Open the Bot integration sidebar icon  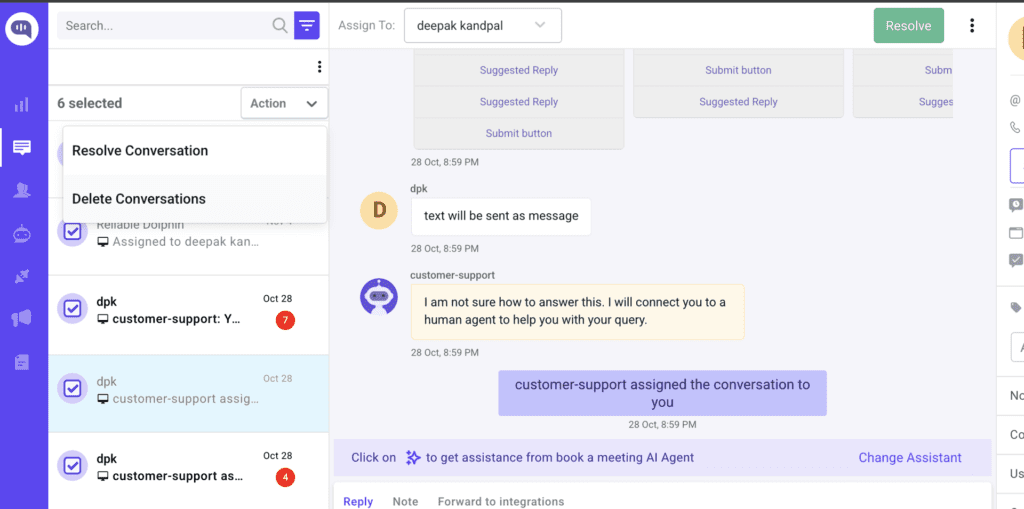point(22,234)
